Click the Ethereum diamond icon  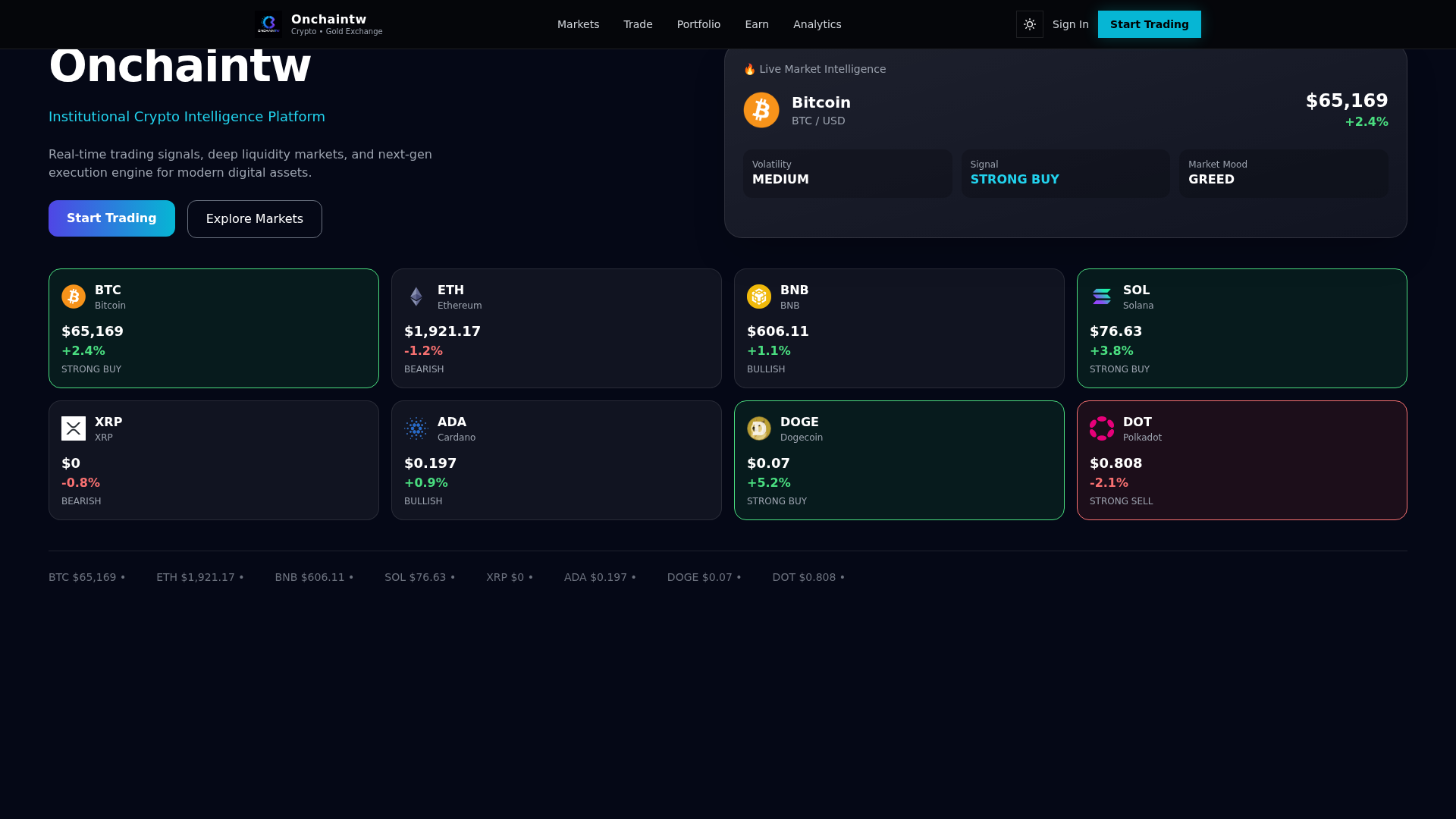(416, 297)
